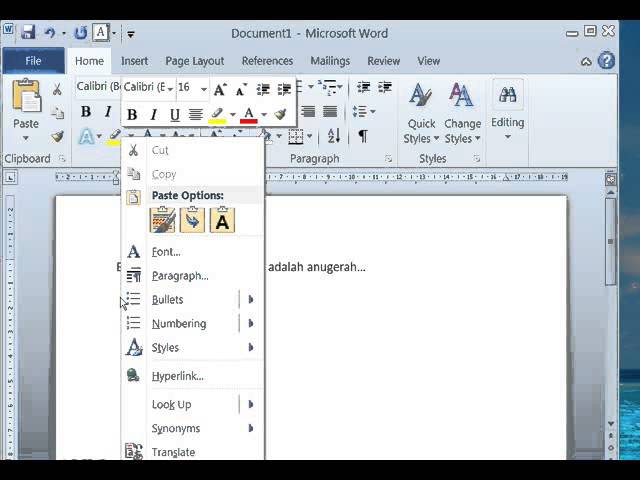Toggle Show/Hide paragraph marks
Screen dimensions: 640x480
[x=363, y=136]
